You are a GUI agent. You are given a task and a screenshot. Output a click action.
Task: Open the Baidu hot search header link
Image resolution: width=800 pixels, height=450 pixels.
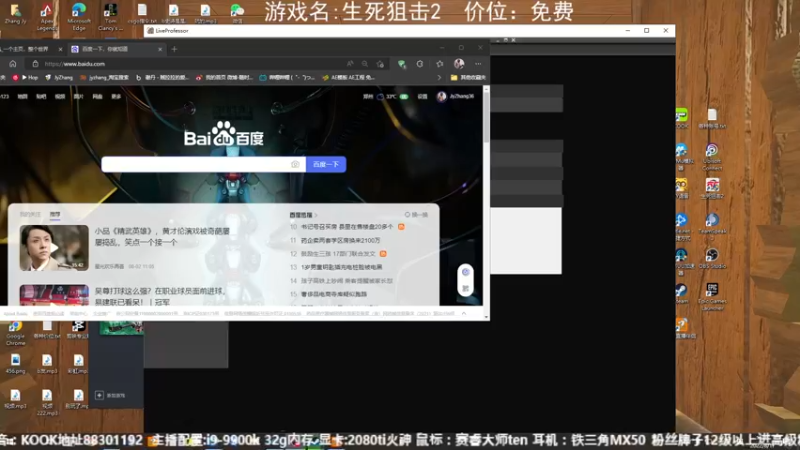(x=303, y=215)
